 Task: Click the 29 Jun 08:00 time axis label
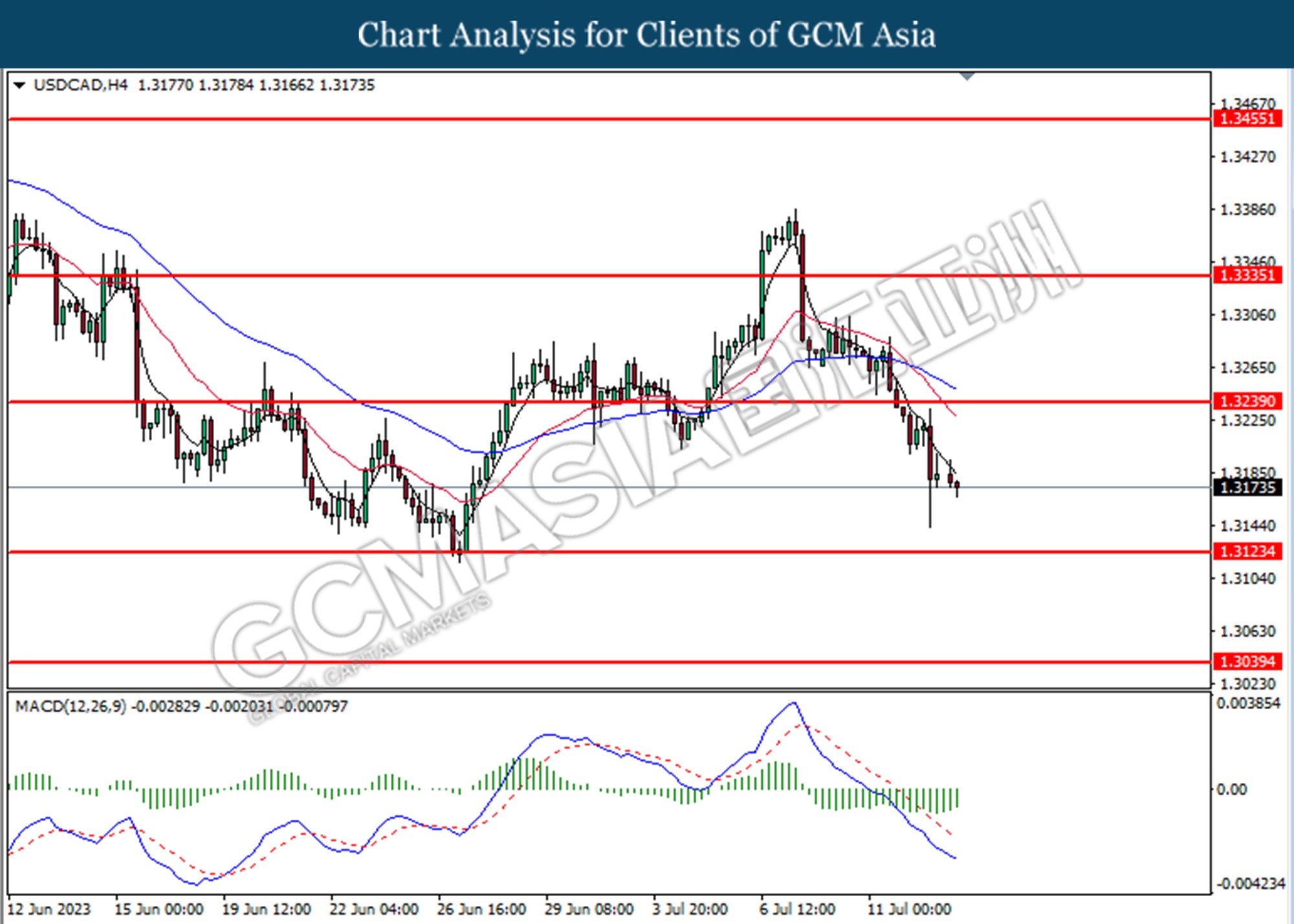point(589,909)
